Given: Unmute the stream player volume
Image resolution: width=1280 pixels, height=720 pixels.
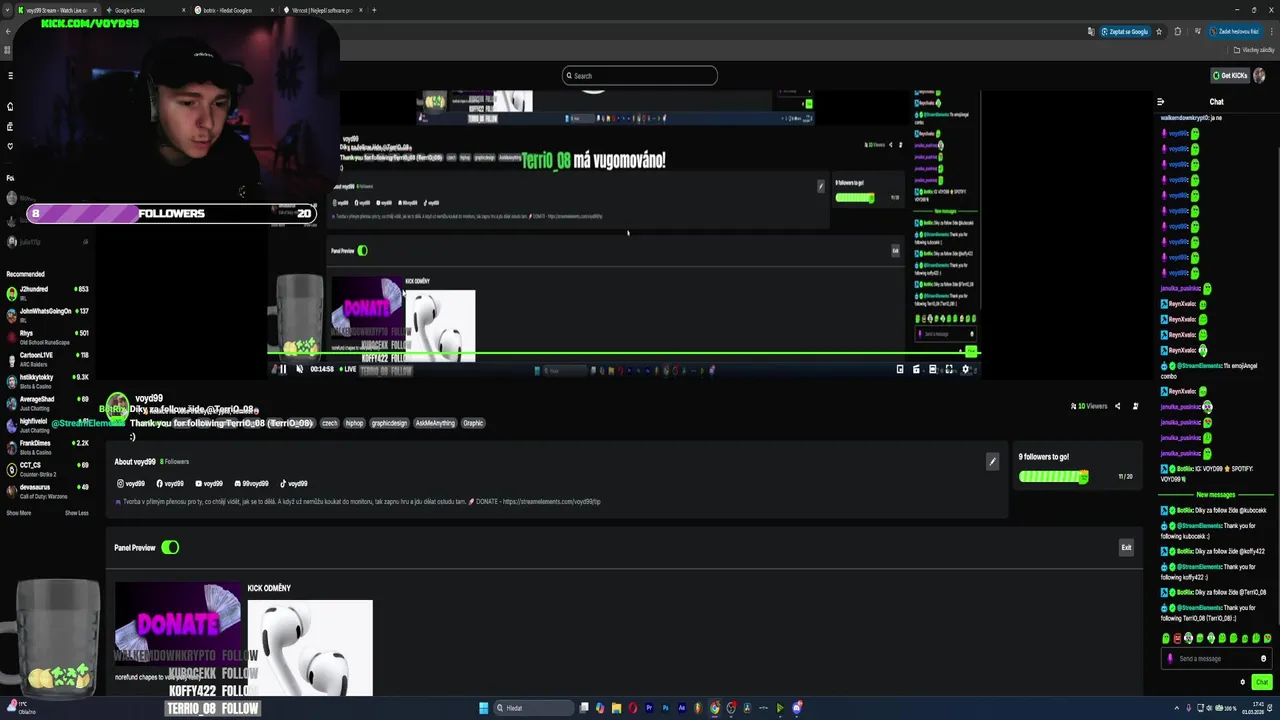Looking at the screenshot, I should coord(299,369).
